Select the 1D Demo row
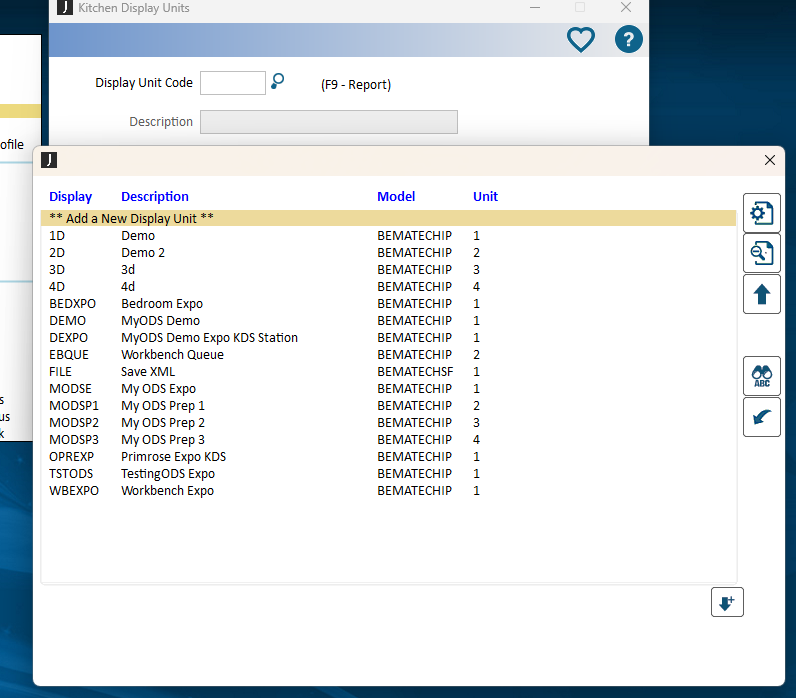 pos(388,236)
